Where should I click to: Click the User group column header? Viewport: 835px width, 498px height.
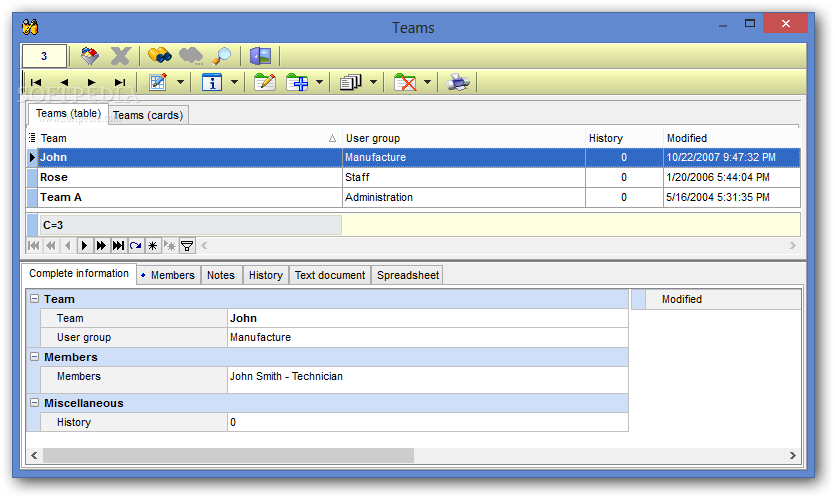(463, 138)
